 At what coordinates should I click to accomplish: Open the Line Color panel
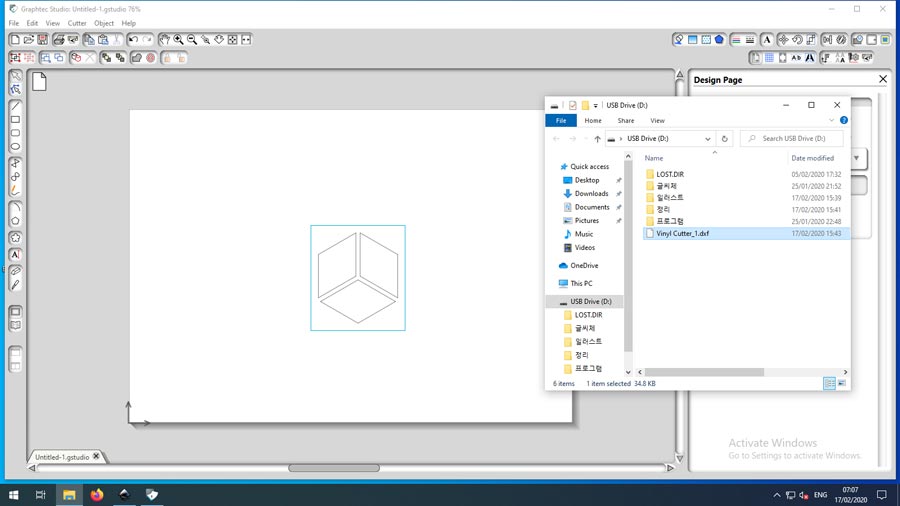pyautogui.click(x=736, y=40)
